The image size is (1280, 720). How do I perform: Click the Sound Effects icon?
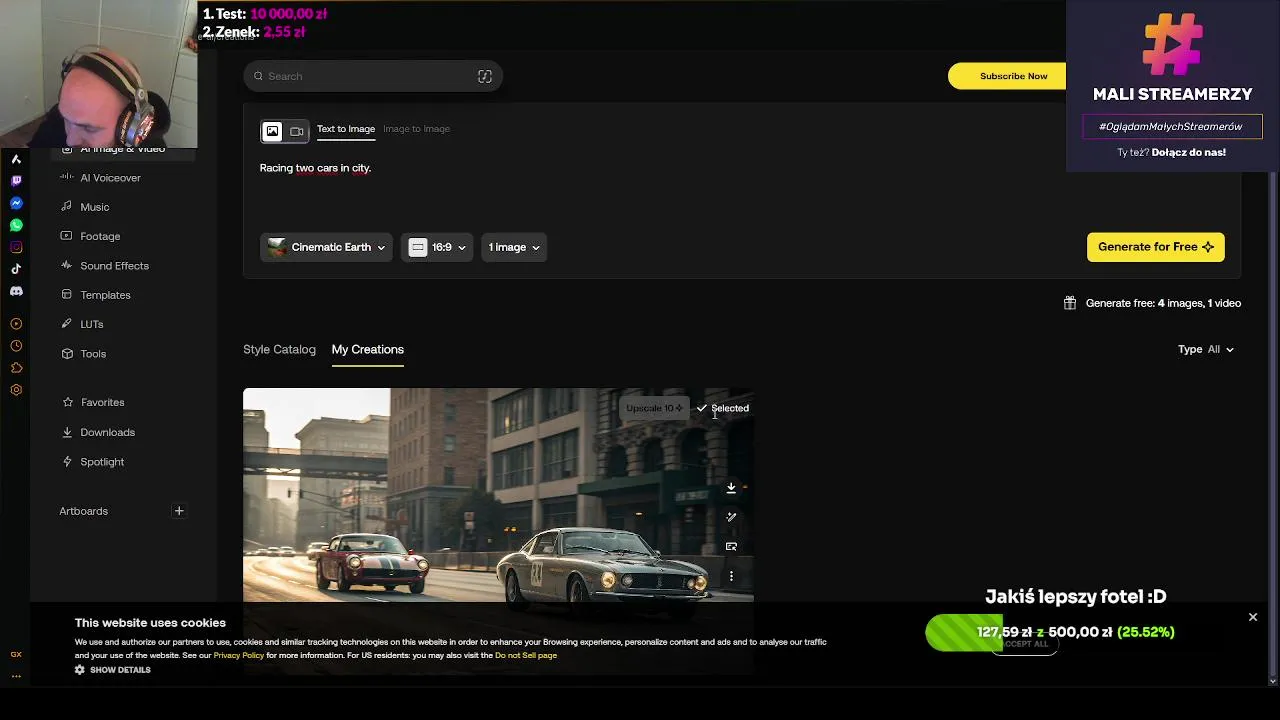[67, 266]
